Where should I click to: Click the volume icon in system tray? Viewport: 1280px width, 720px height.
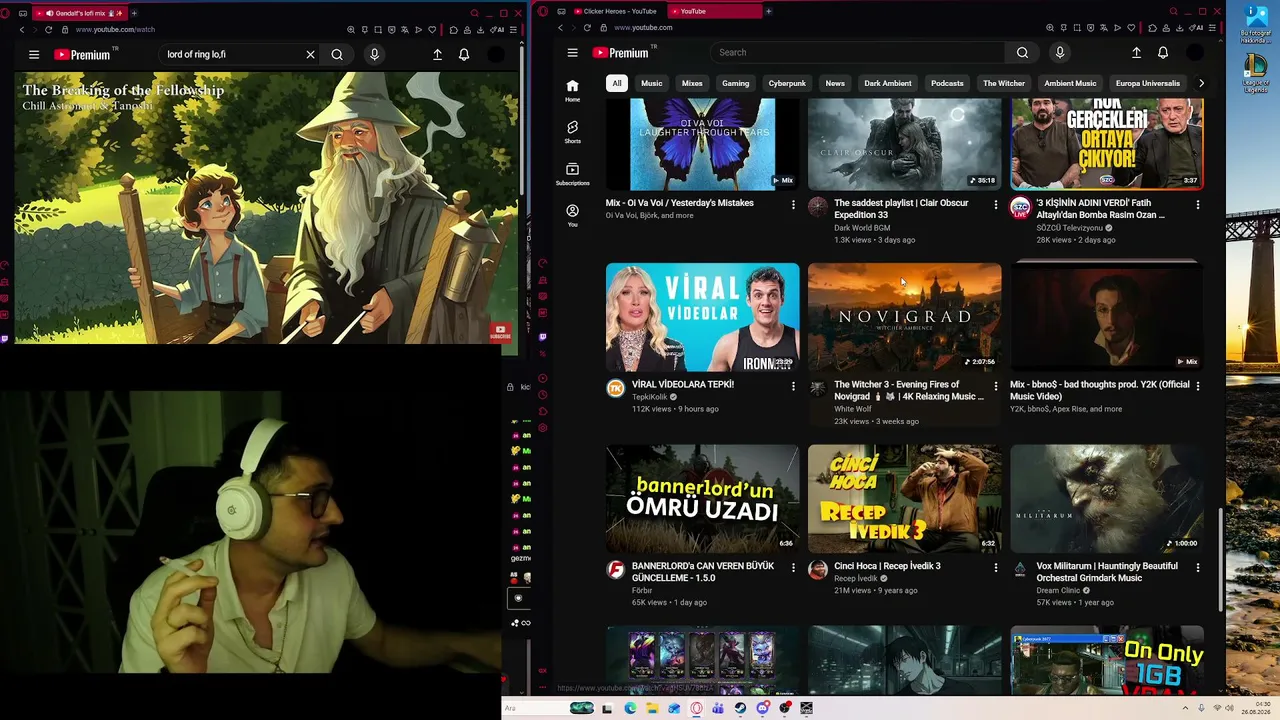[1229, 708]
